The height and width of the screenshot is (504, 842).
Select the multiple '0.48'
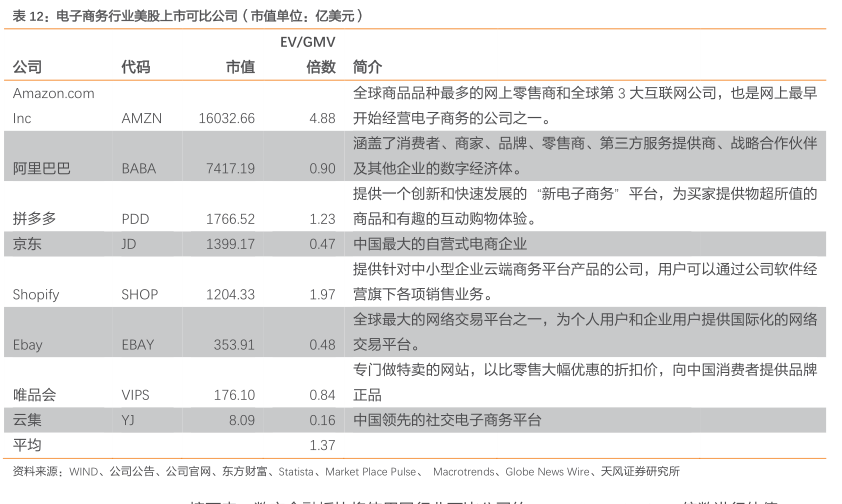pos(322,345)
